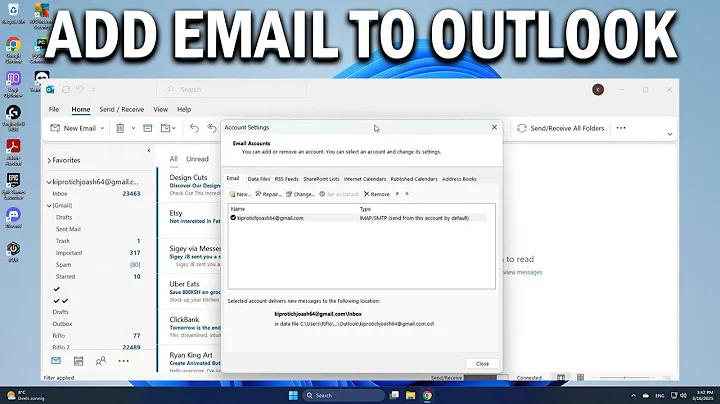Open the File menu
720x404 pixels.
coord(54,109)
